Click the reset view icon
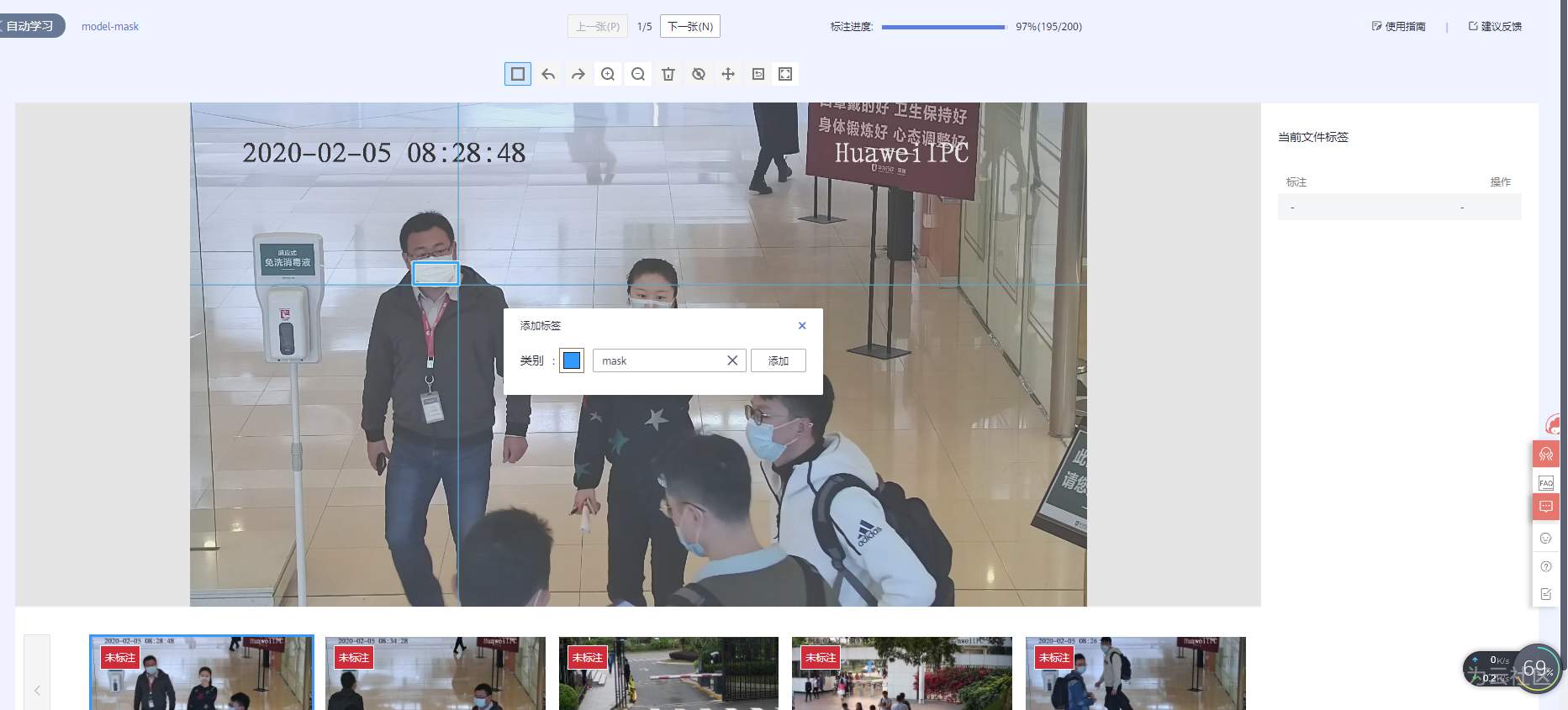1568x710 pixels. coord(758,74)
